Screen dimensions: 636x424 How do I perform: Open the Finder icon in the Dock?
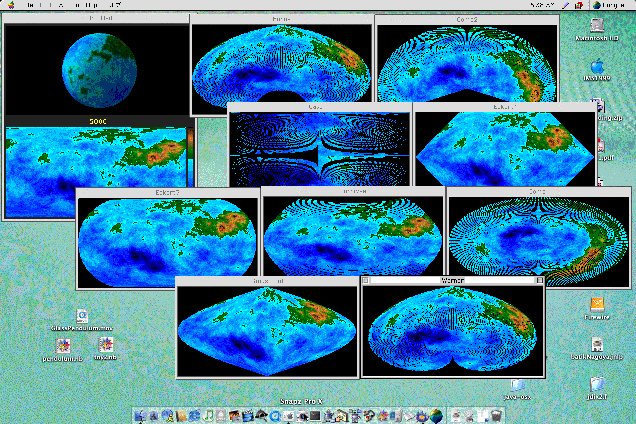coord(140,416)
